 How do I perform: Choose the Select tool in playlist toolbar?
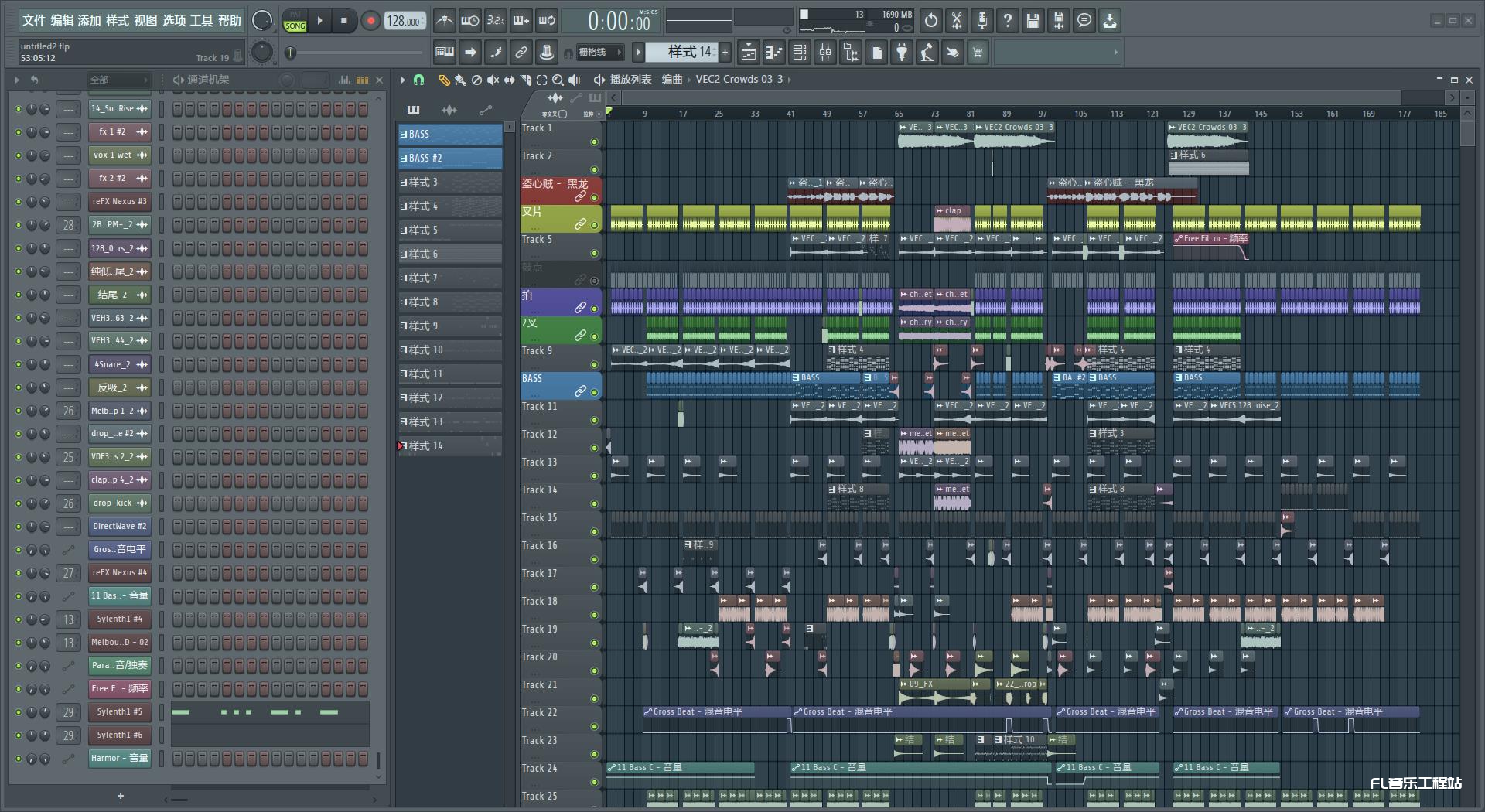tap(541, 80)
